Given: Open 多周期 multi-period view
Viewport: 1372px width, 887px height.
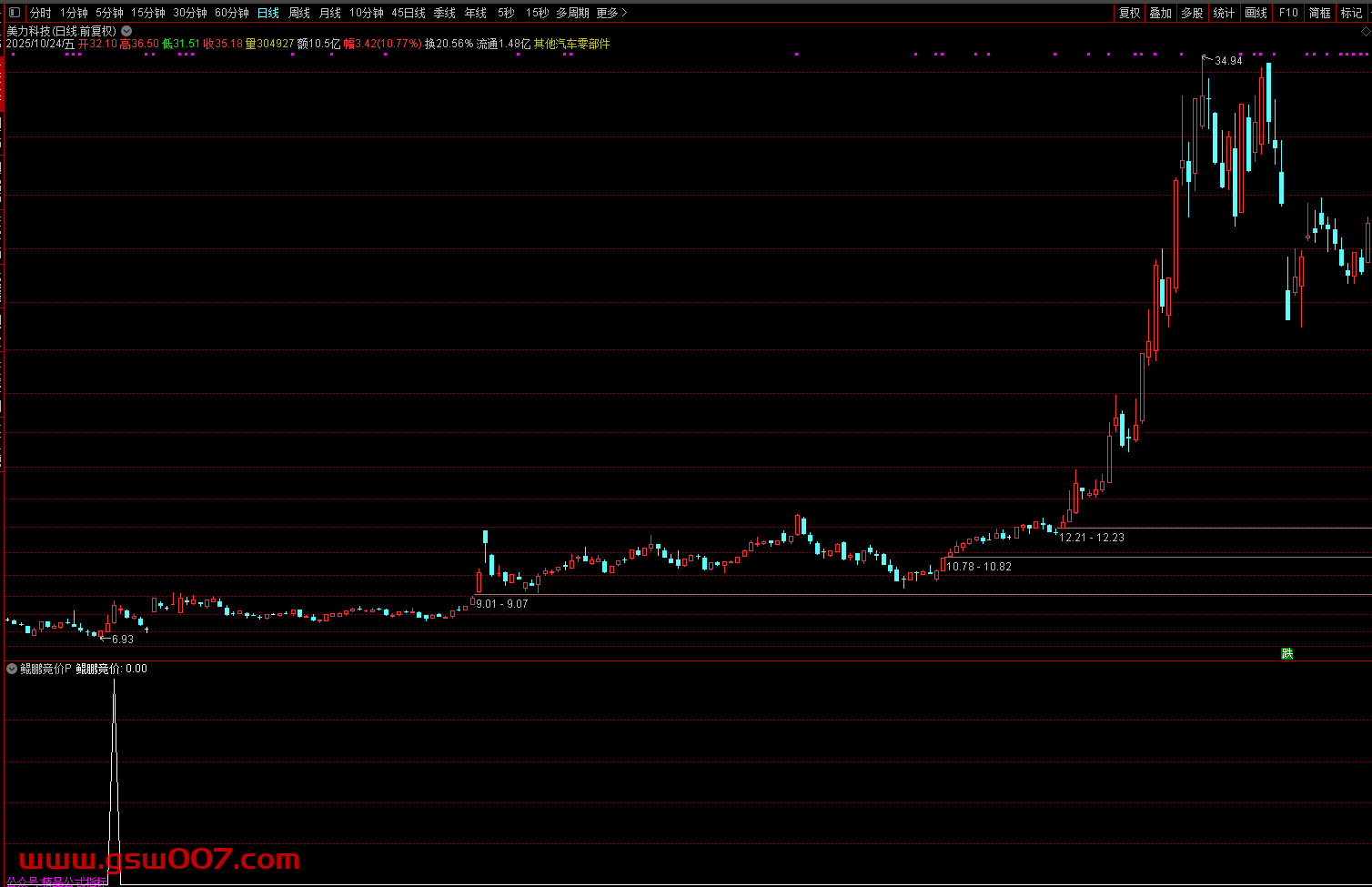Looking at the screenshot, I should [572, 13].
